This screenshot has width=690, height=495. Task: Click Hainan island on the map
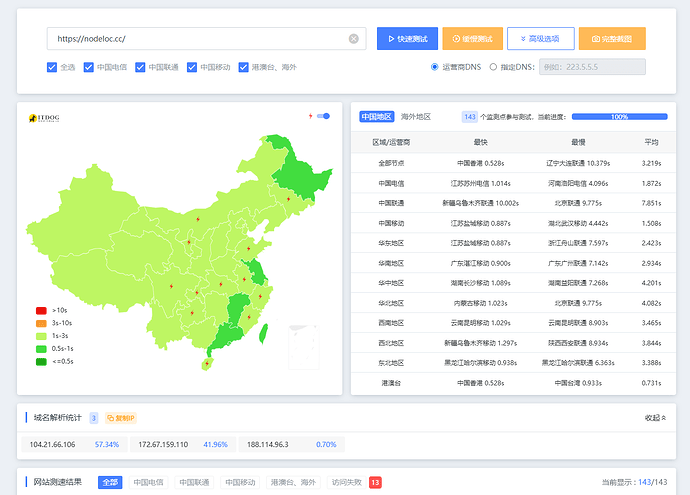click(207, 364)
